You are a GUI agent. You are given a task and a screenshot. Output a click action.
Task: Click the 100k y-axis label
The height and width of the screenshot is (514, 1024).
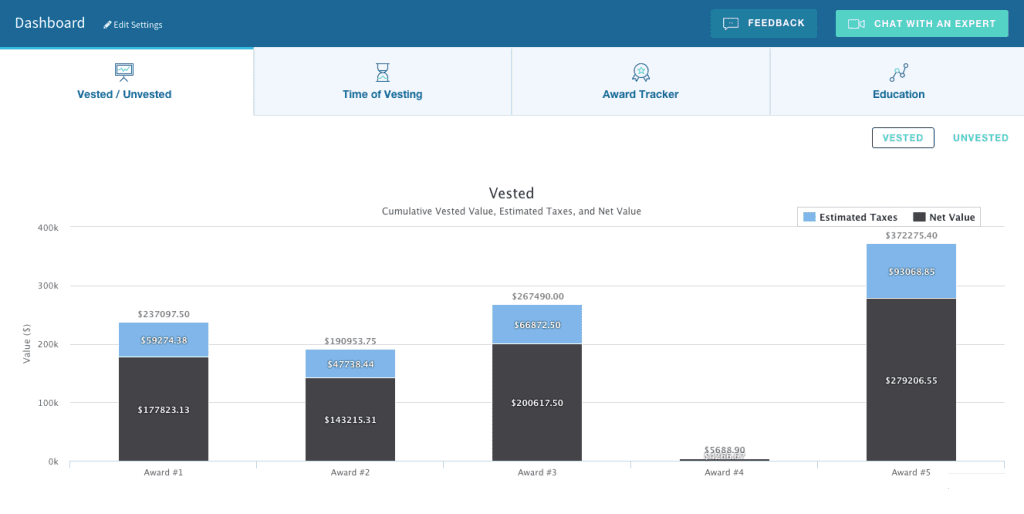tap(48, 403)
